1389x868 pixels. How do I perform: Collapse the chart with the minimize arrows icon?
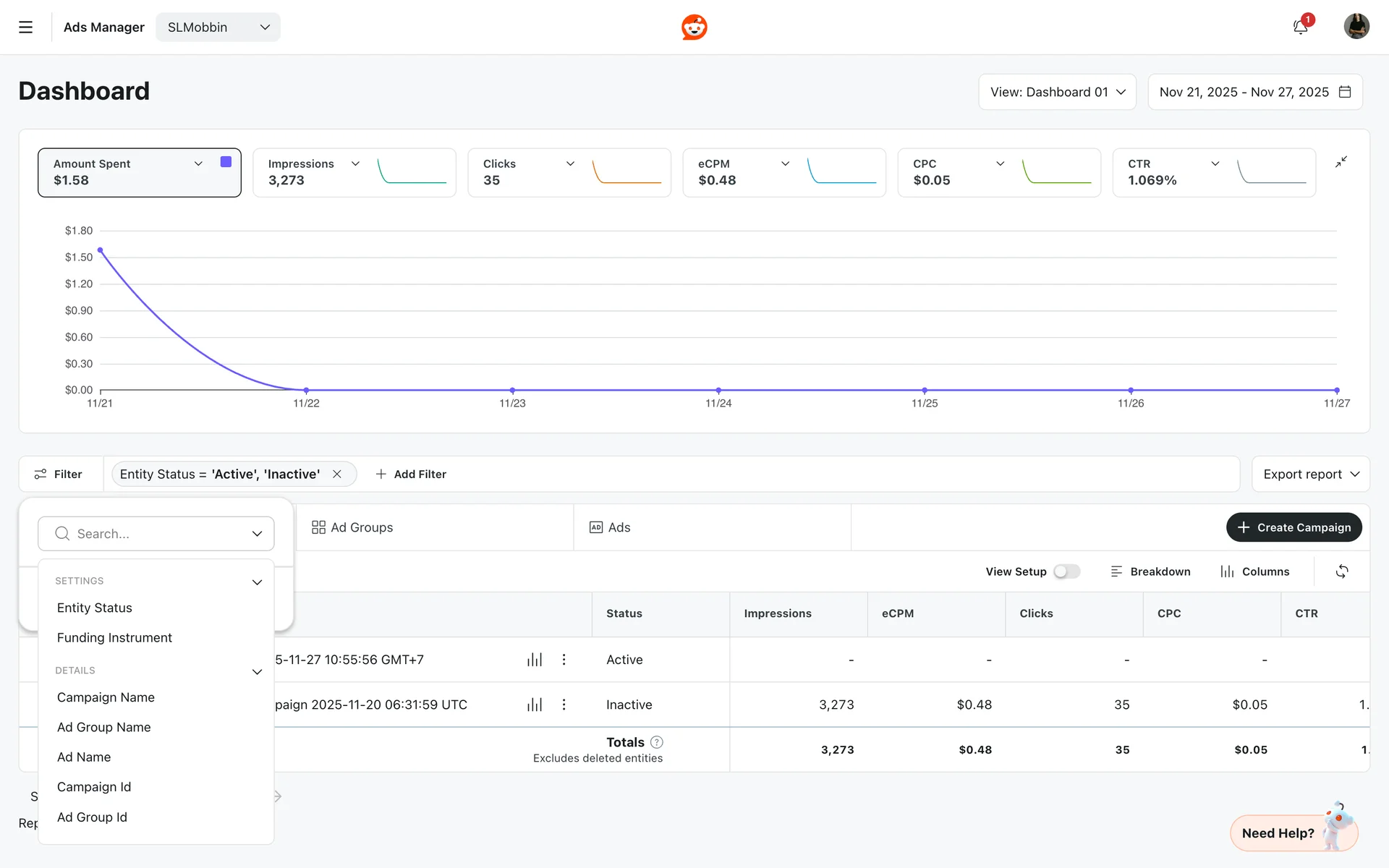pyautogui.click(x=1341, y=162)
